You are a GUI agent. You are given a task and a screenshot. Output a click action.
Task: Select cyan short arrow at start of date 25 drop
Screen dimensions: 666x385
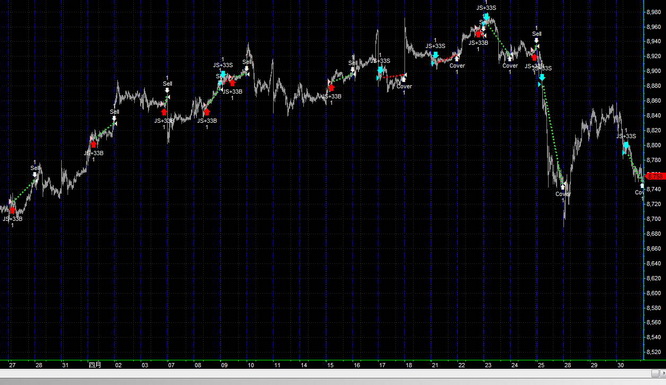pyautogui.click(x=542, y=77)
